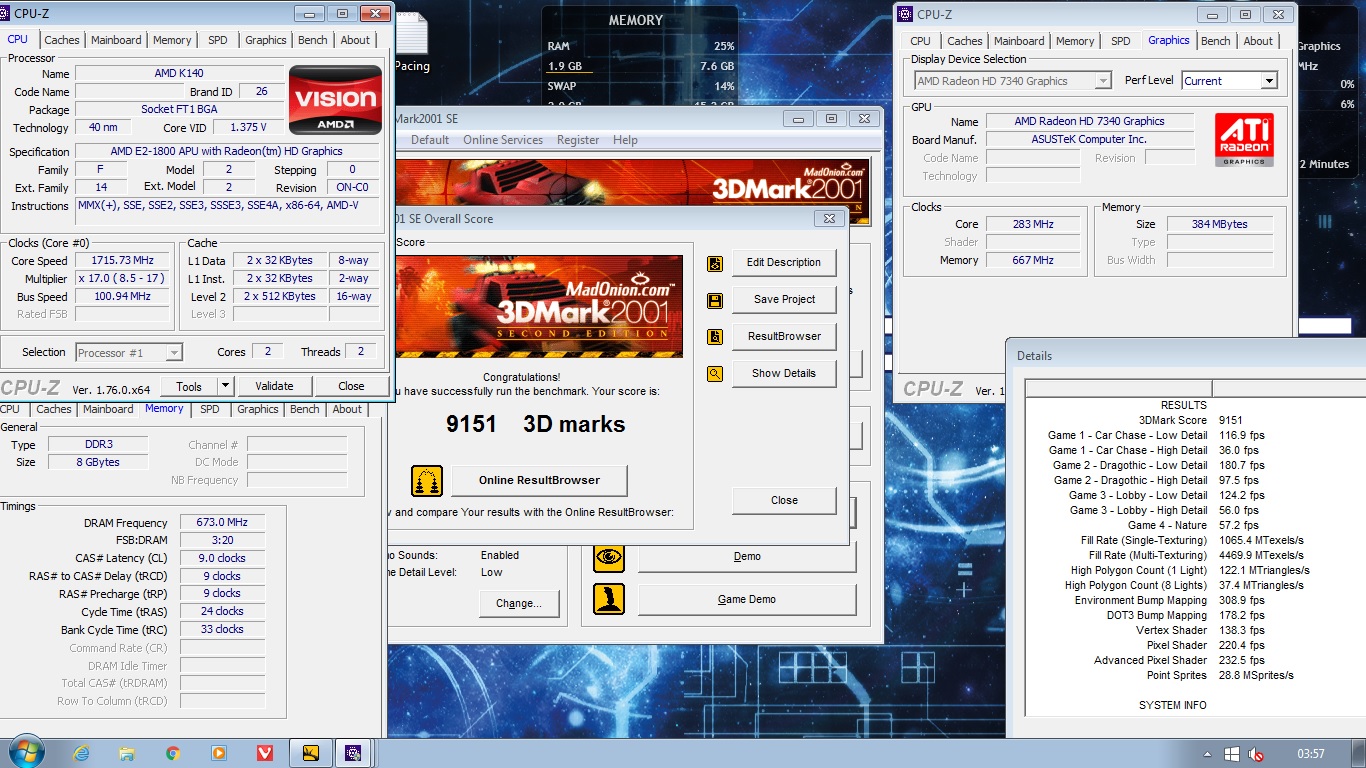Click the Change... button in 3DMark2001
1366x768 pixels.
[518, 603]
